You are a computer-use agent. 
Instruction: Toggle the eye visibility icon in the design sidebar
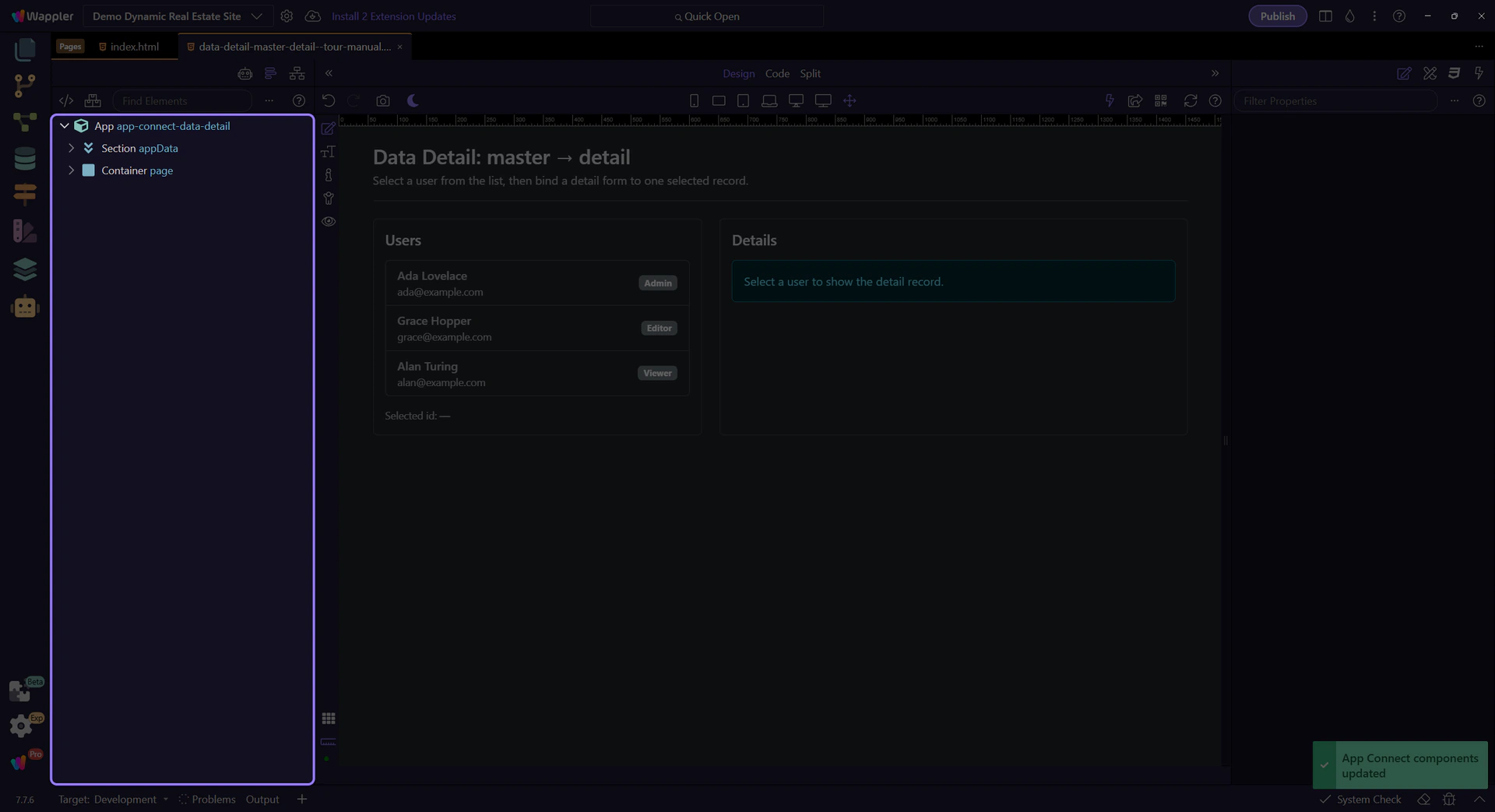pos(329,222)
